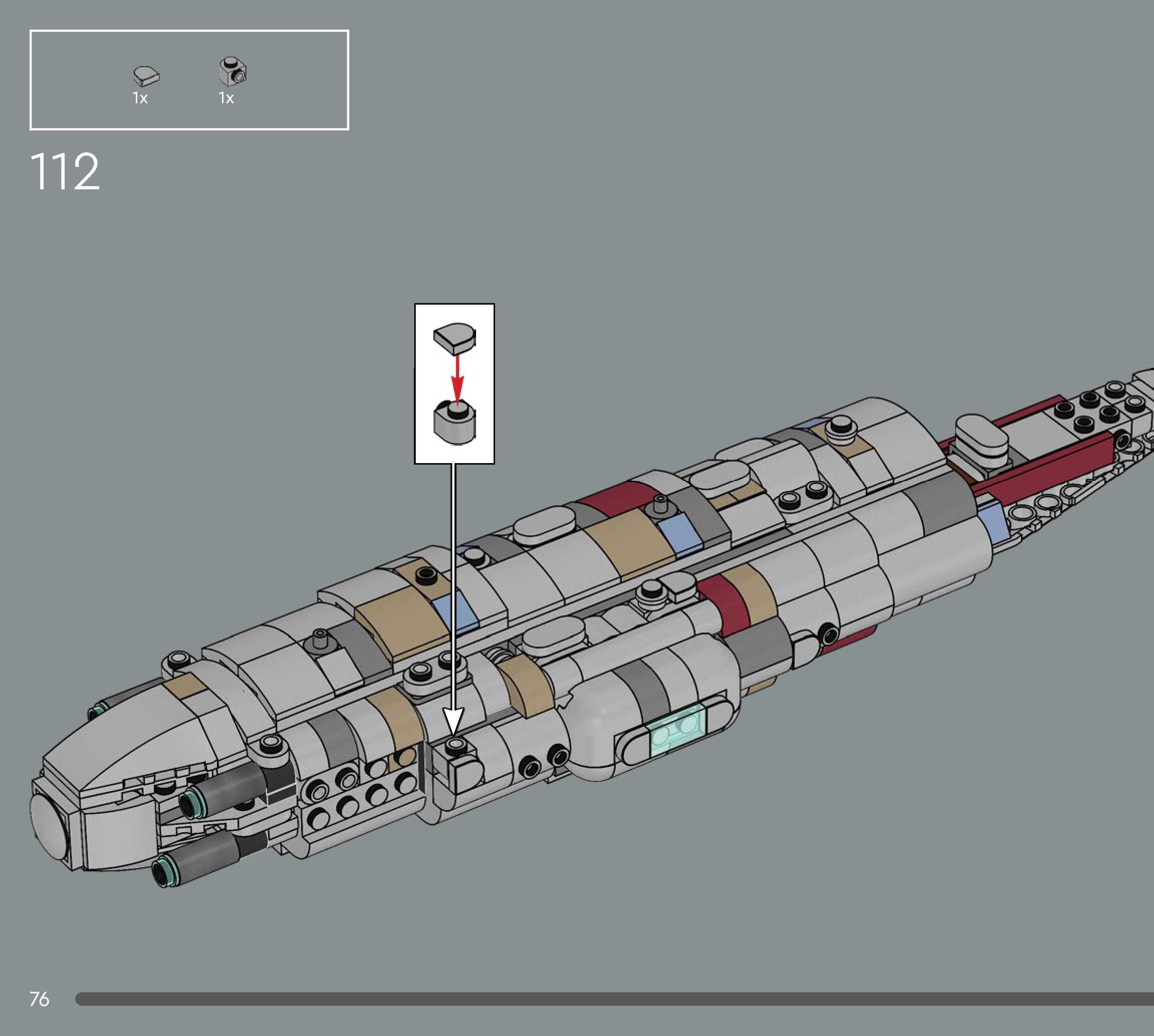Screen dimensions: 1154x1036
Task: Click the white-outlined parts list box
Action: [189, 80]
